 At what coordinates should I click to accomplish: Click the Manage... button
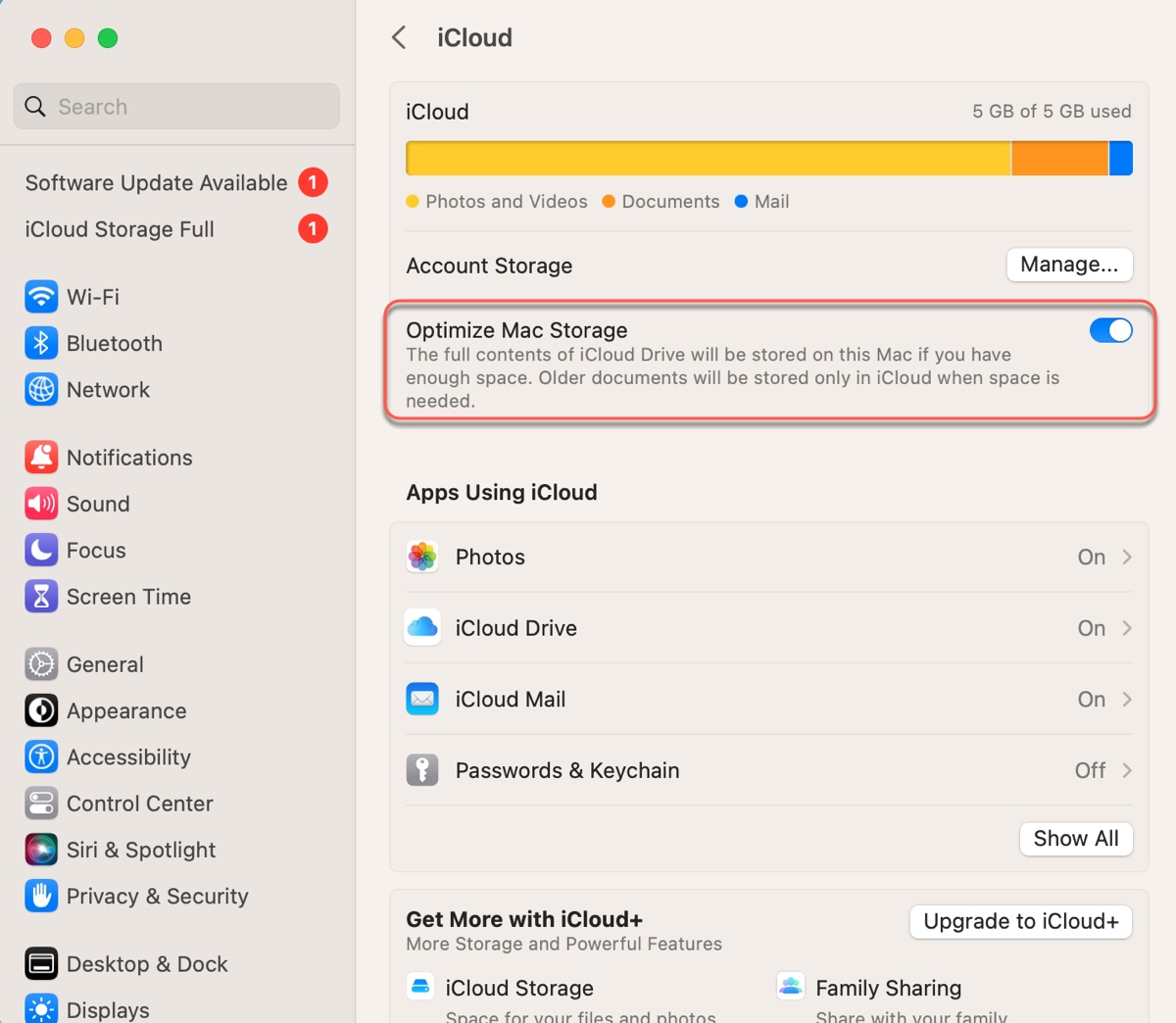tap(1069, 265)
